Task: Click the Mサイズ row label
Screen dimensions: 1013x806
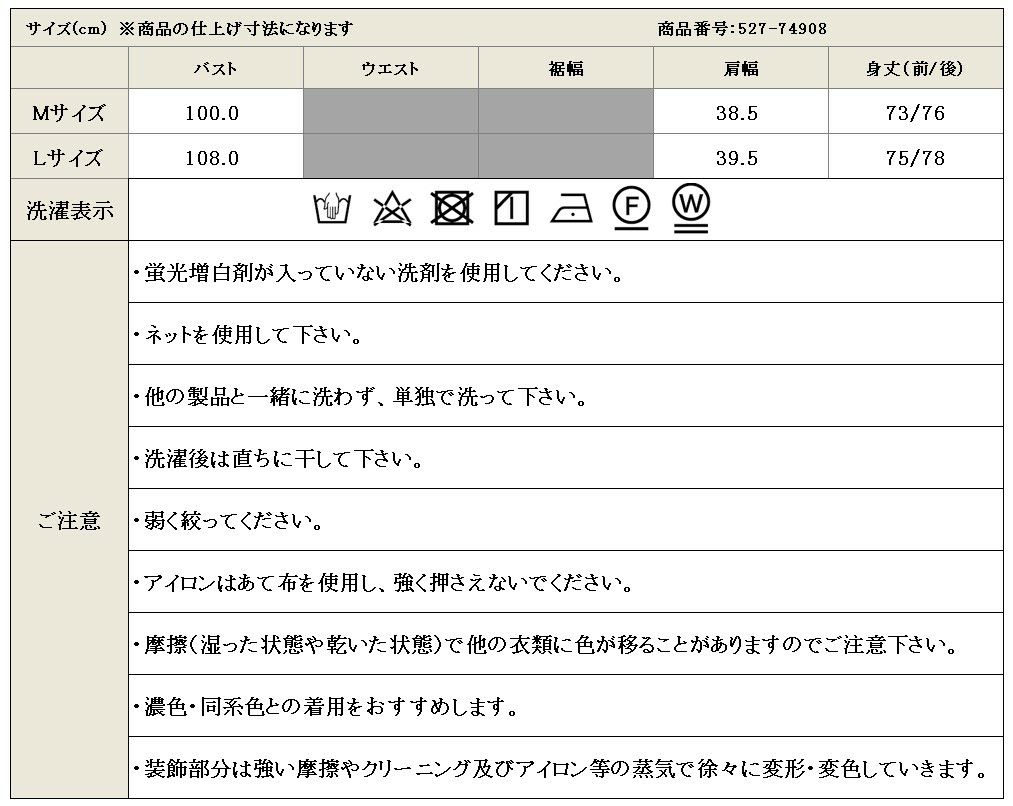Action: [x=69, y=112]
